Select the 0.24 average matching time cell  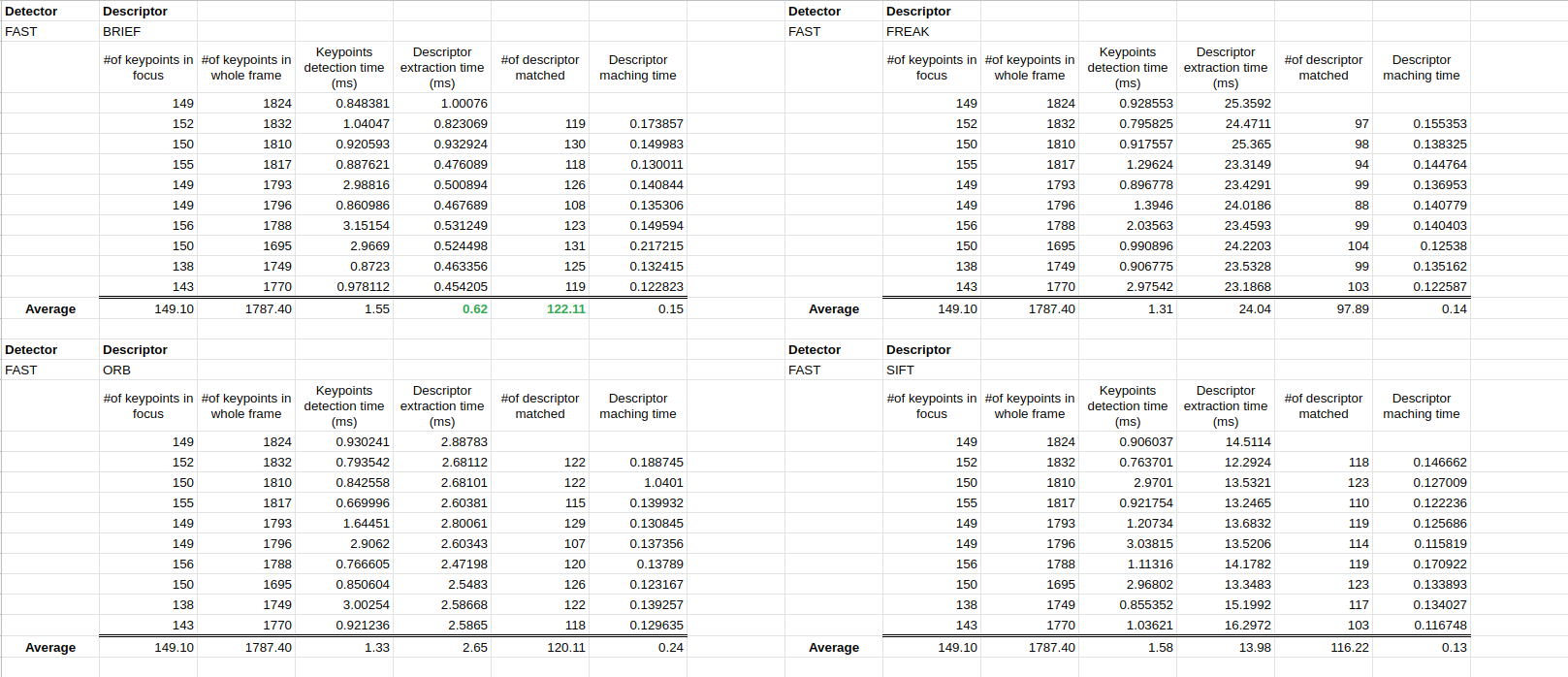[638, 647]
